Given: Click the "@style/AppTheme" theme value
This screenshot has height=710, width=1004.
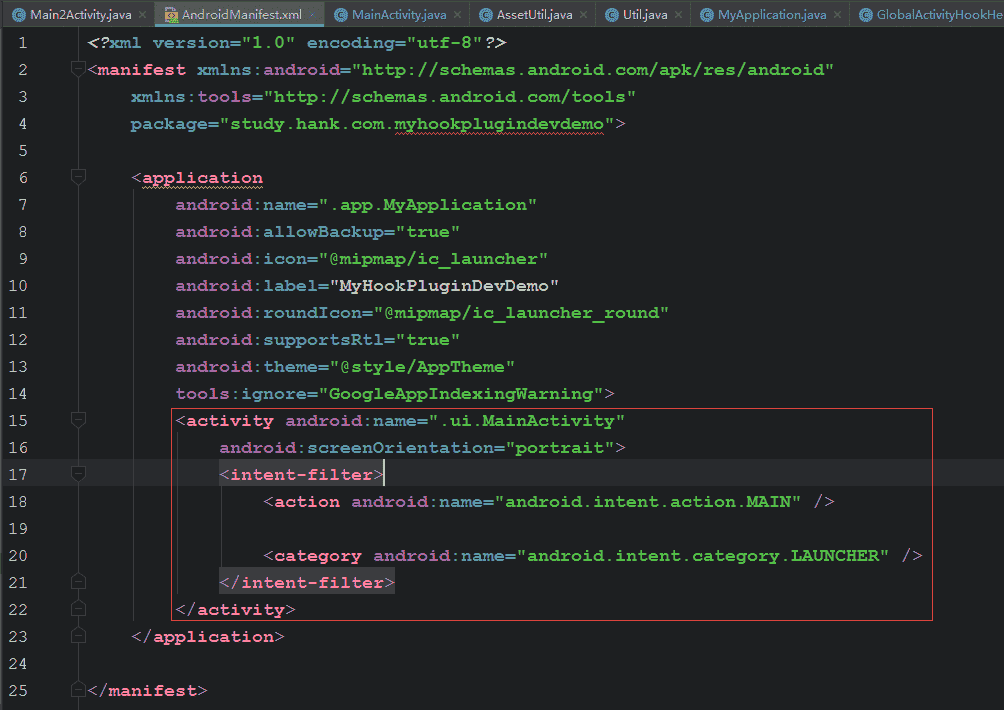Looking at the screenshot, I should (422, 367).
